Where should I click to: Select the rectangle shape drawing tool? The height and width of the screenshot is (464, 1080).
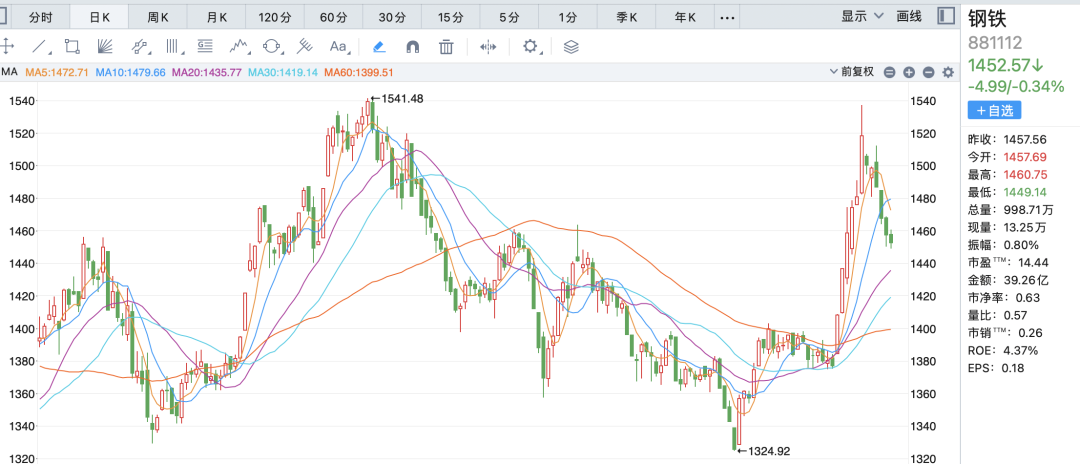(x=72, y=46)
